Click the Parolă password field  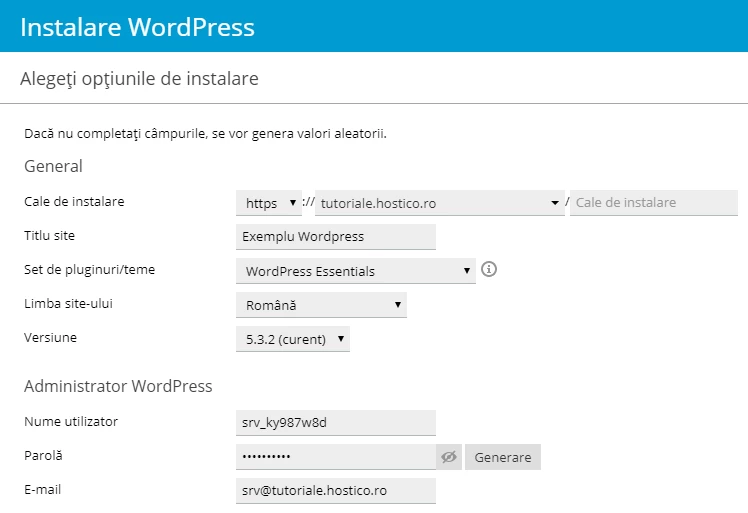[x=336, y=457]
